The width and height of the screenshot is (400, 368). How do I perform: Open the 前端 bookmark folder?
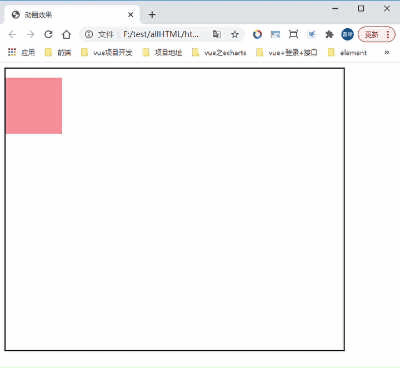tap(58, 52)
